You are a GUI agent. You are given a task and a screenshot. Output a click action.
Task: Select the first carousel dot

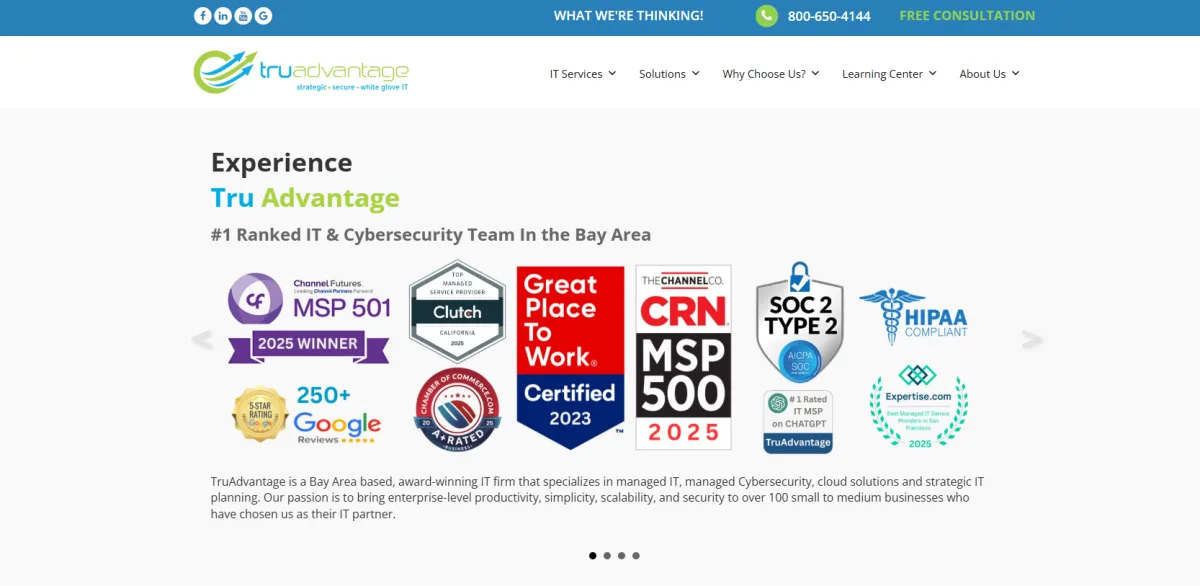pyautogui.click(x=593, y=555)
